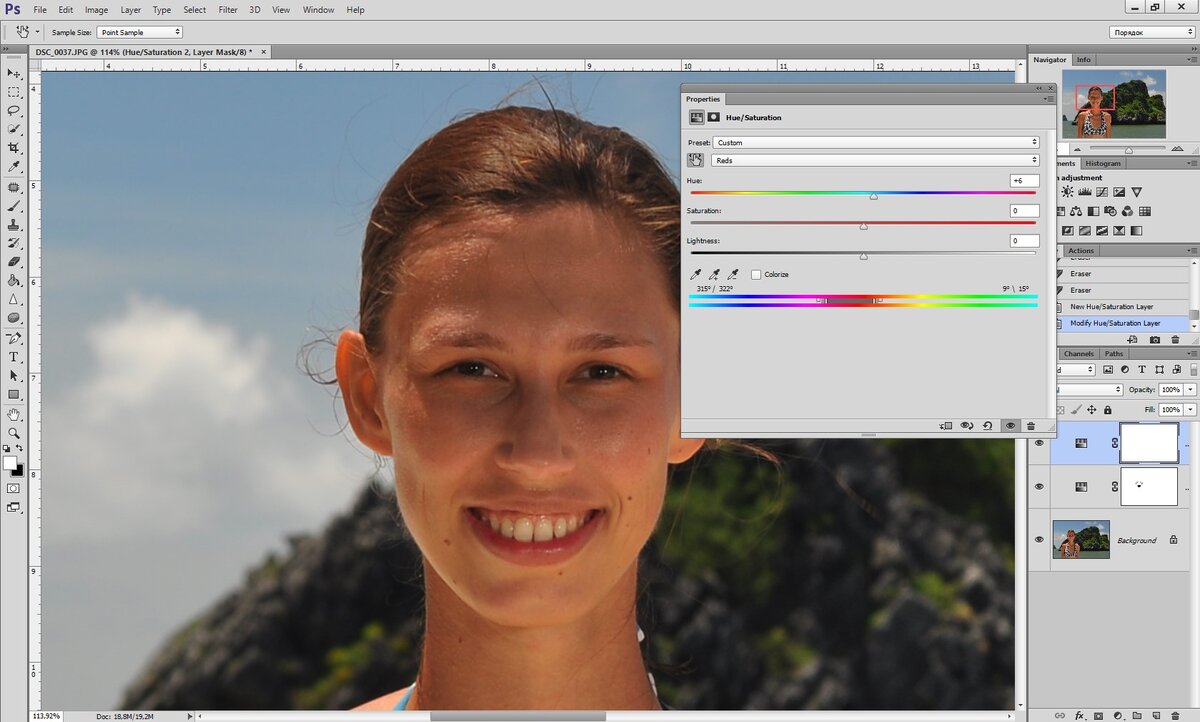Click the Add to Sample eyedropper
The image size is (1200, 722).
click(x=714, y=274)
